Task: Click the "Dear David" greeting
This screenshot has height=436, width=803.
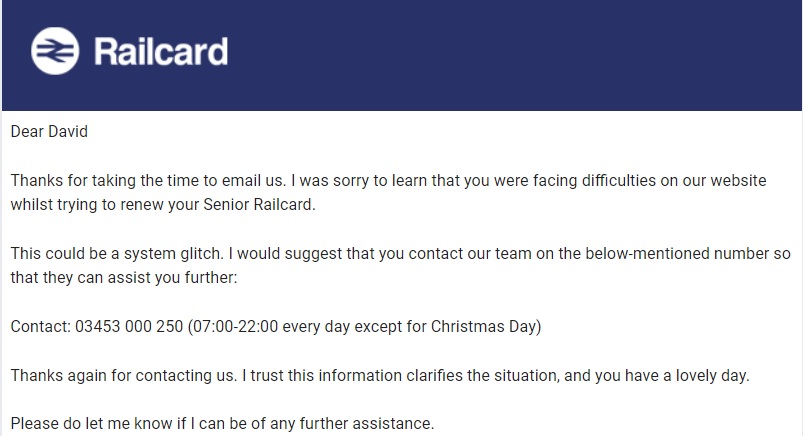Action: (50, 131)
